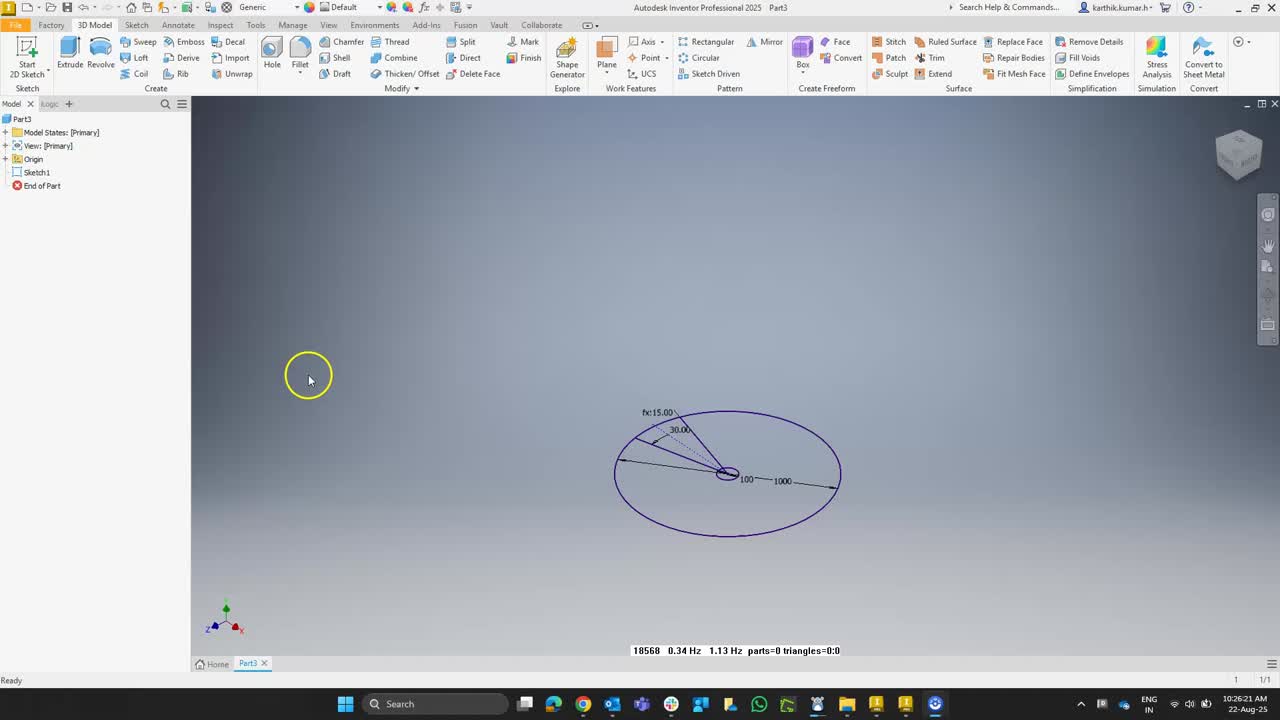Select Sketch1 in the browser tree

click(x=37, y=173)
